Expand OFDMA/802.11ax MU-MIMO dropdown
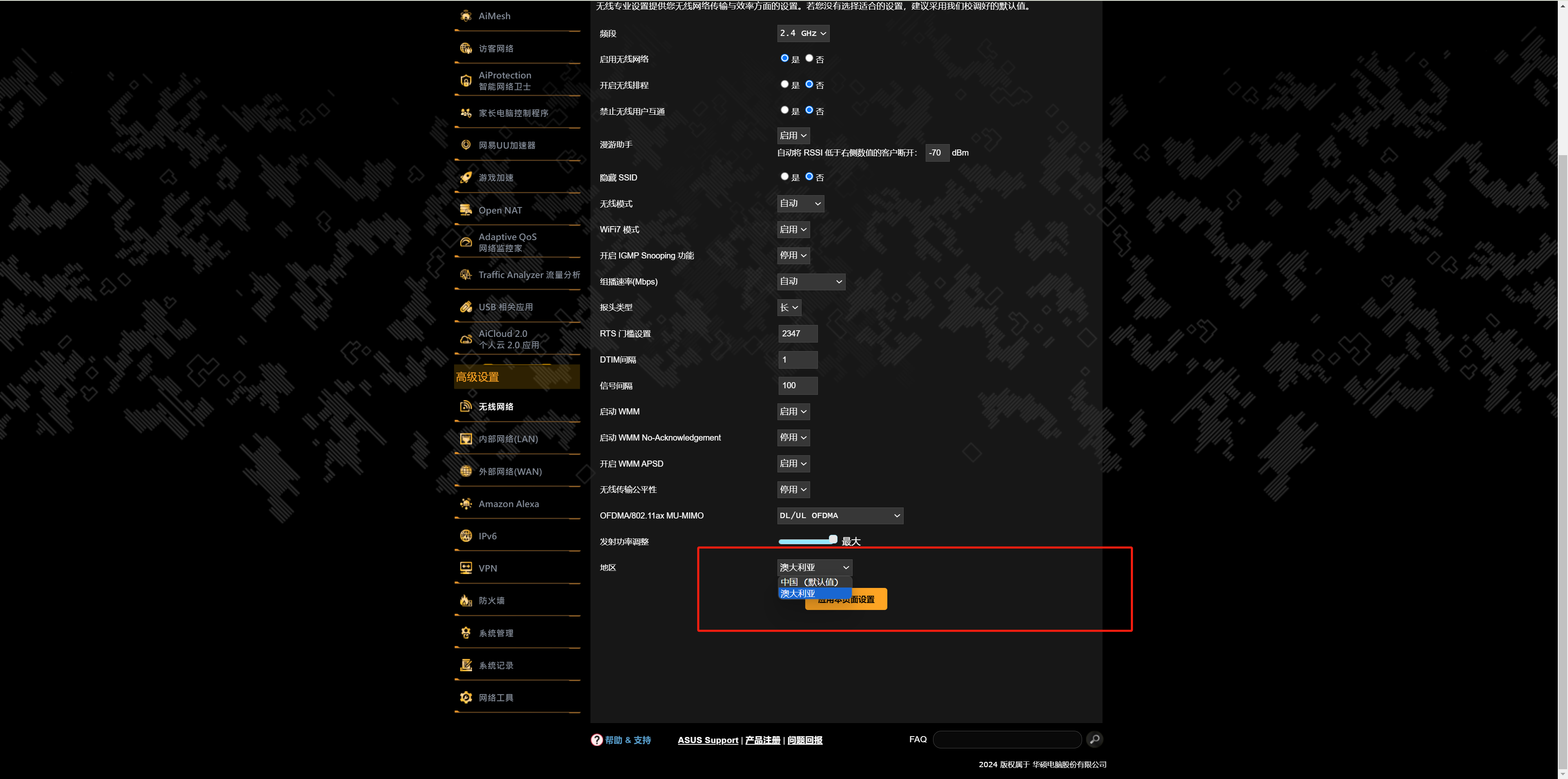1568x779 pixels. [838, 515]
